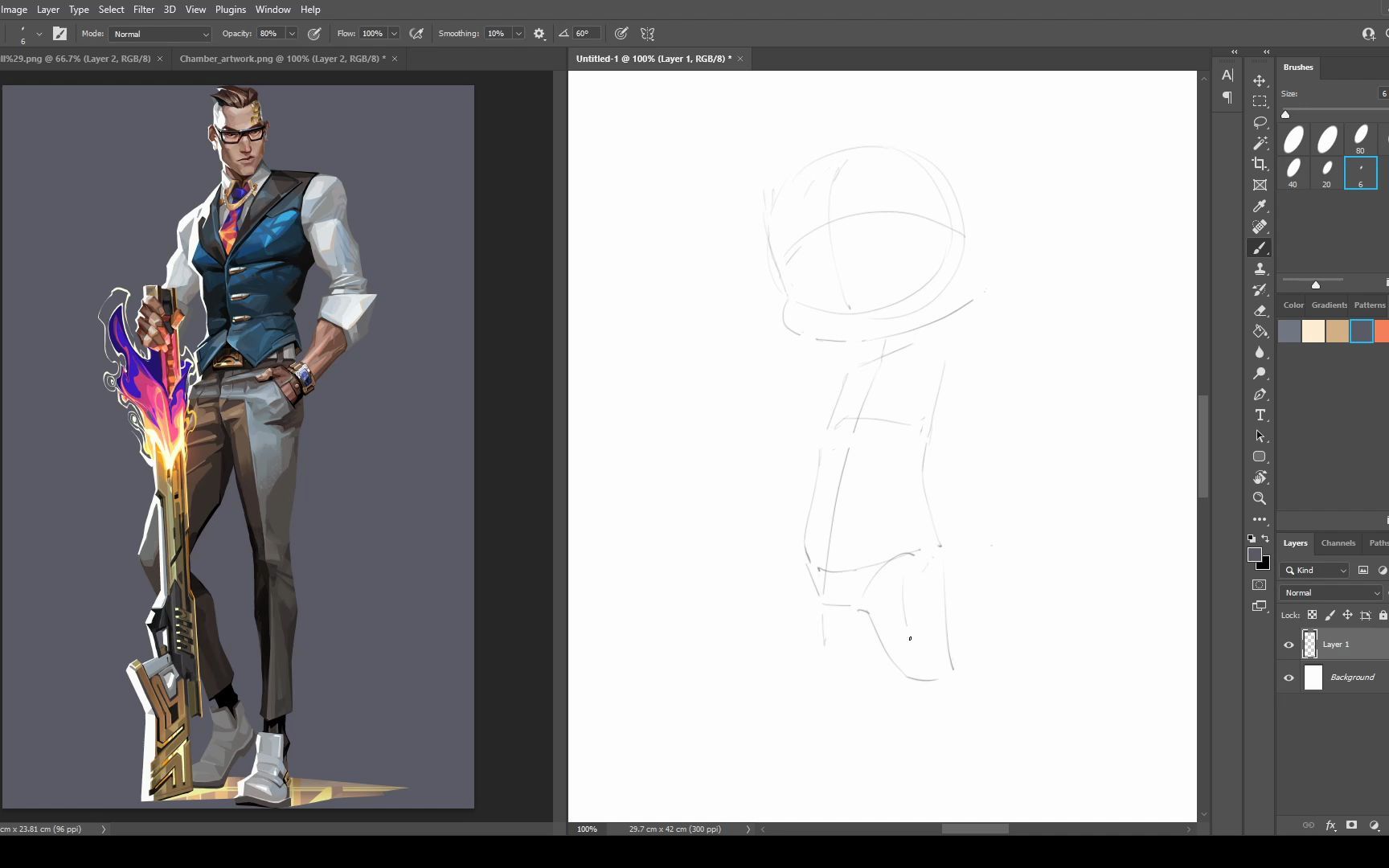Select the Clone Stamp tool

coord(1260,268)
